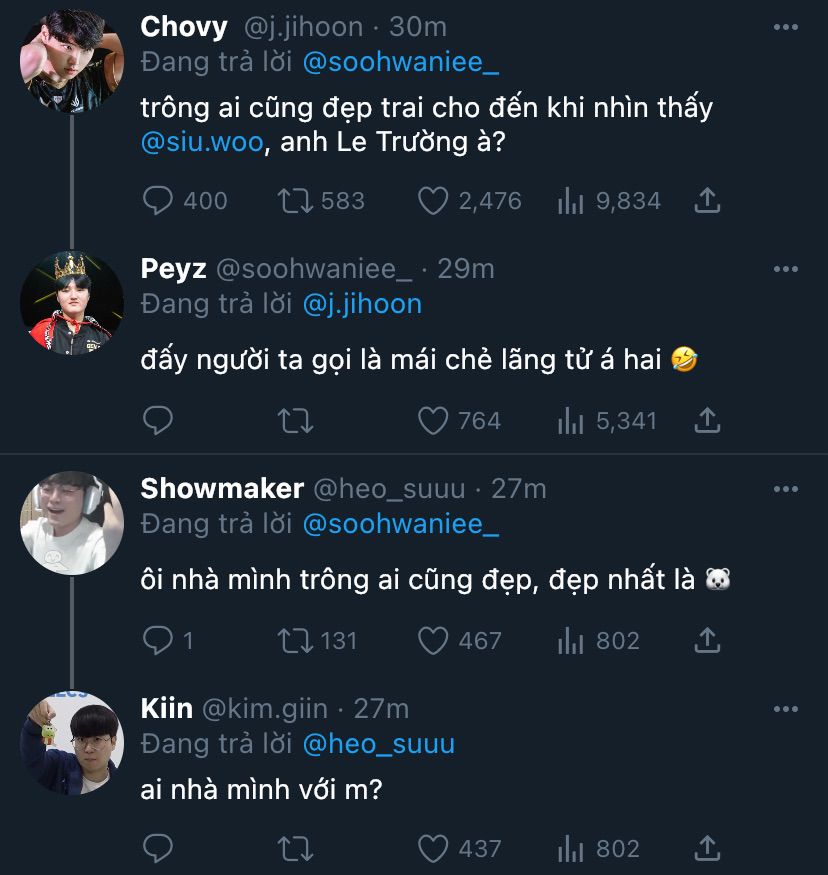Retweet Peyz's tweet
Image resolution: width=828 pixels, height=875 pixels.
[x=295, y=421]
